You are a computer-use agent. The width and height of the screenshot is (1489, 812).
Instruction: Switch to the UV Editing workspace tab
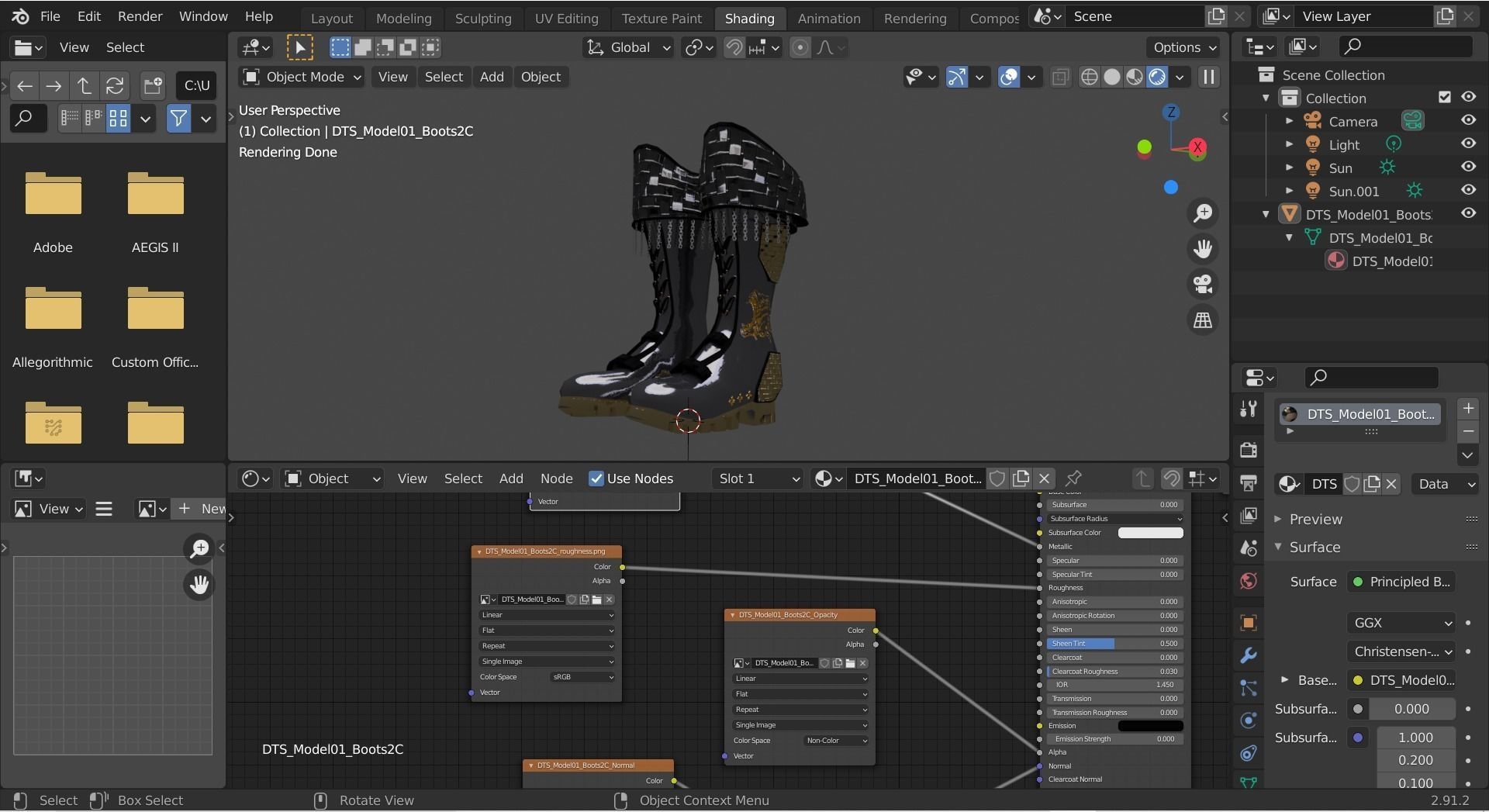pos(566,18)
